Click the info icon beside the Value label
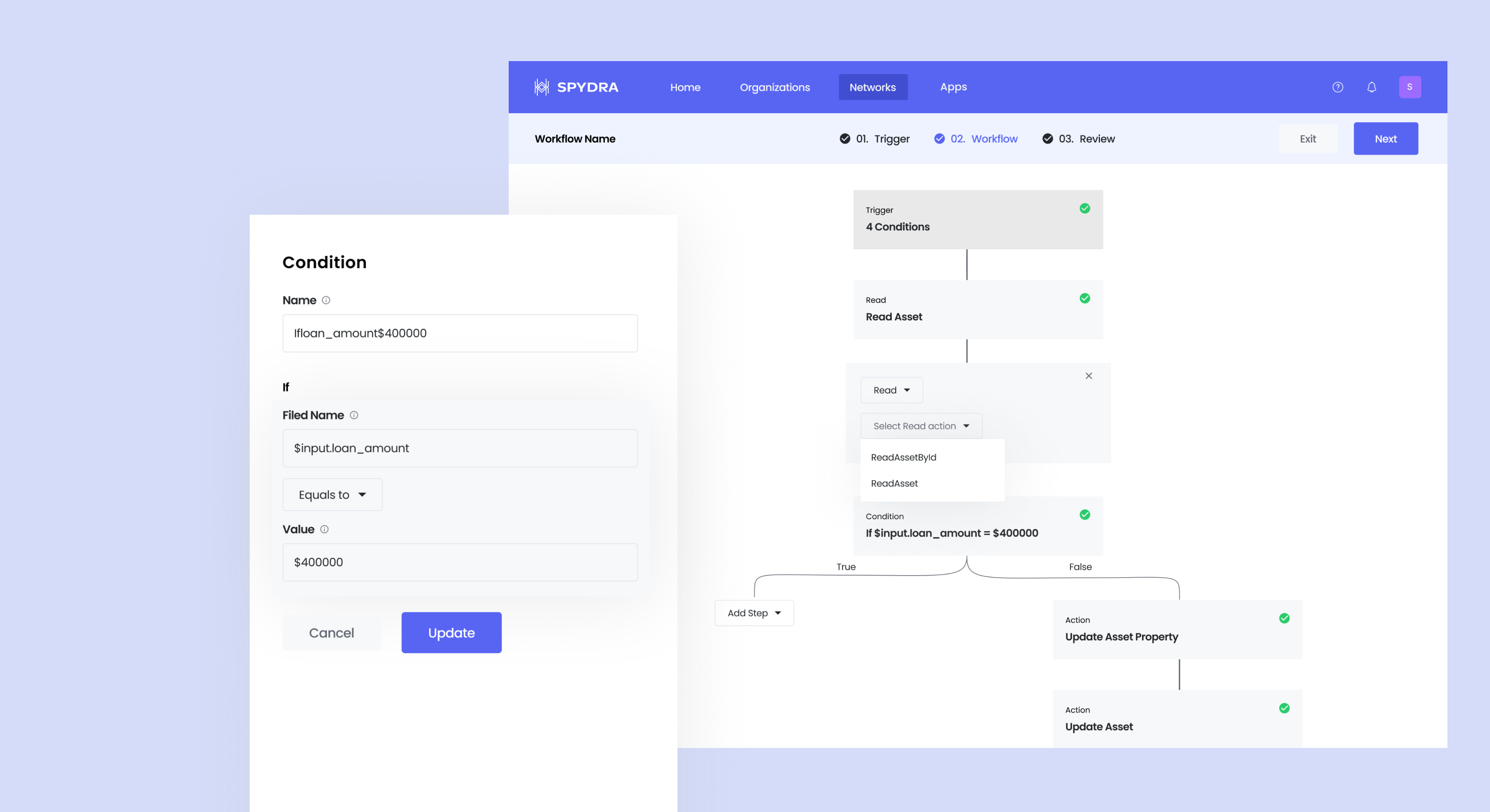This screenshot has width=1490, height=812. (x=324, y=529)
